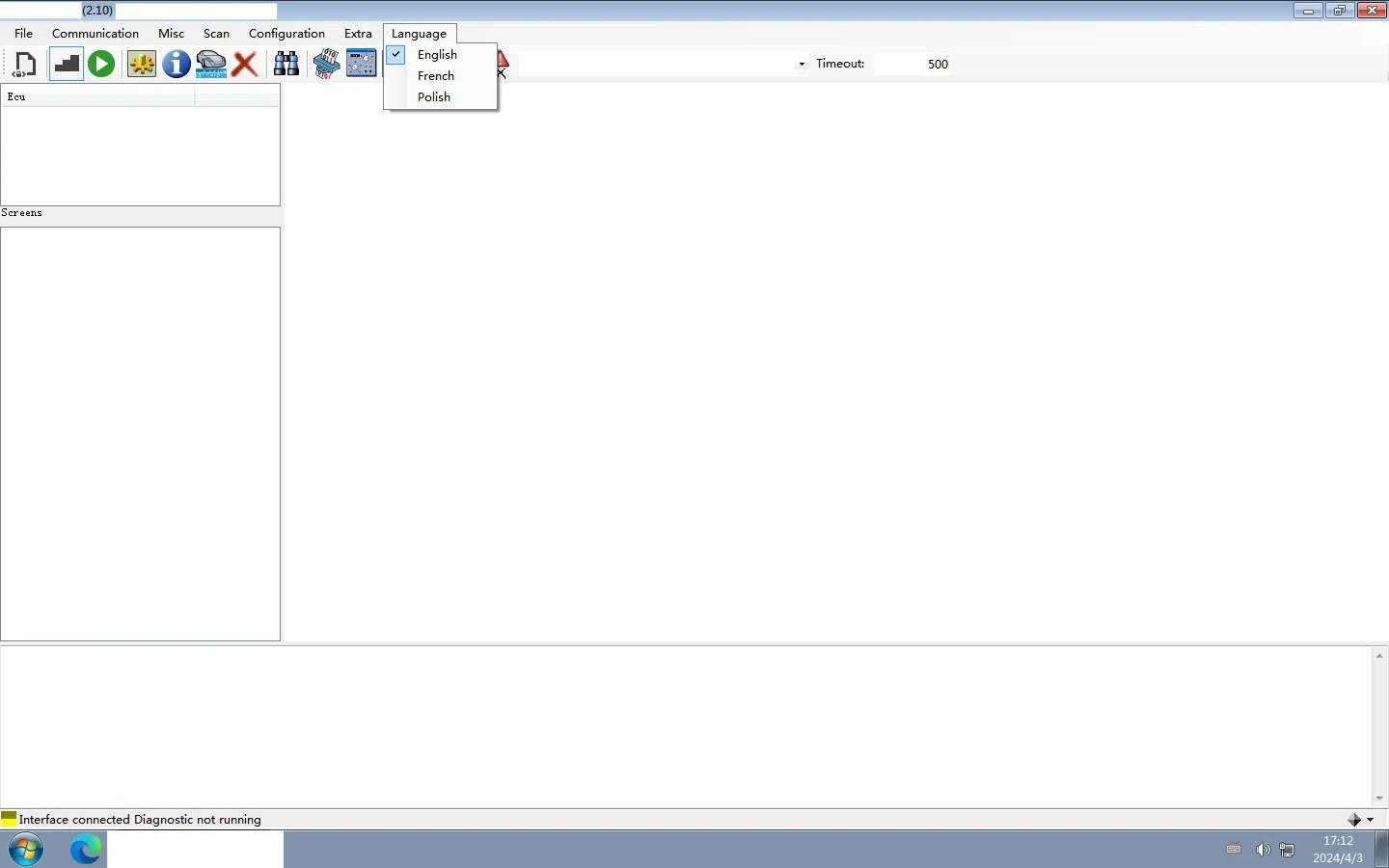Click the Timeout value input field
The height and width of the screenshot is (868, 1389).
[912, 65]
